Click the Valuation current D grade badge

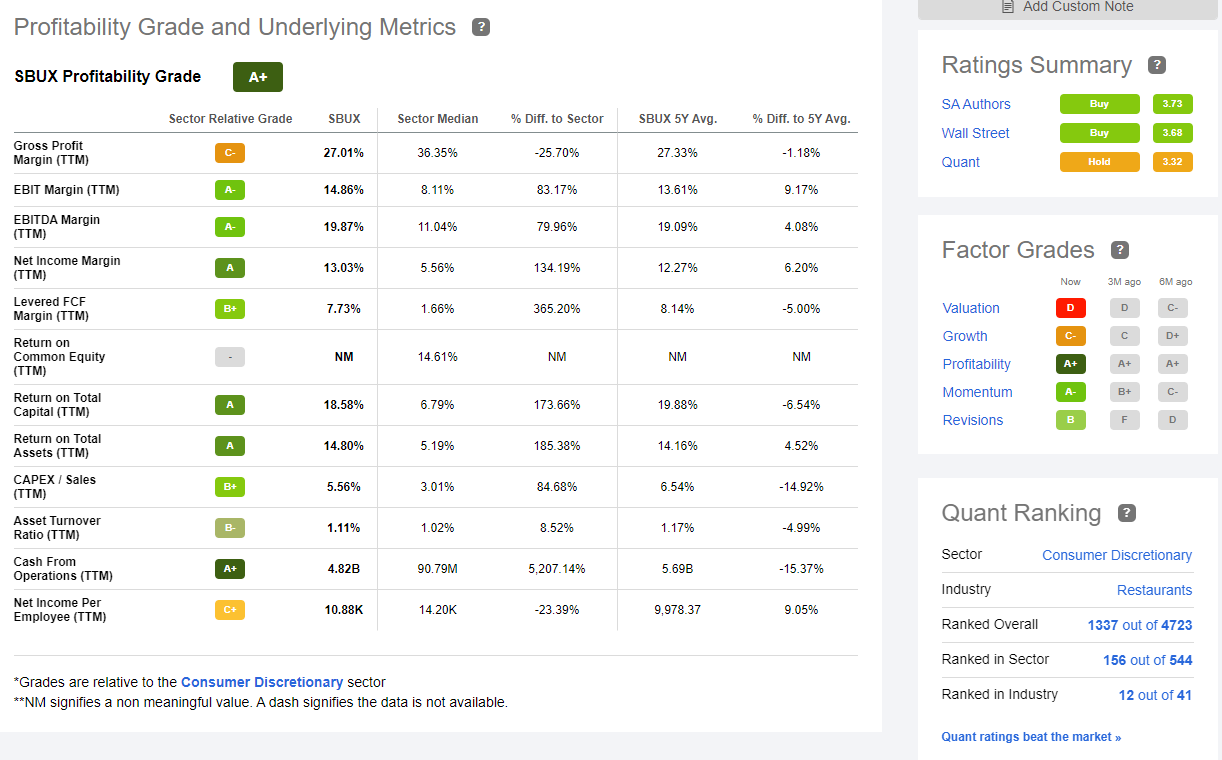click(x=1070, y=308)
